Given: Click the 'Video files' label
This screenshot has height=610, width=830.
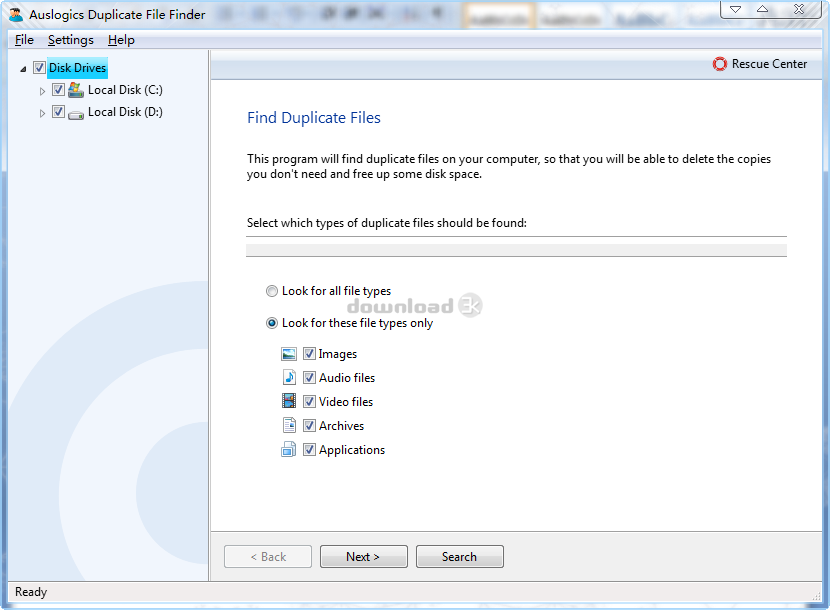Looking at the screenshot, I should coord(346,401).
